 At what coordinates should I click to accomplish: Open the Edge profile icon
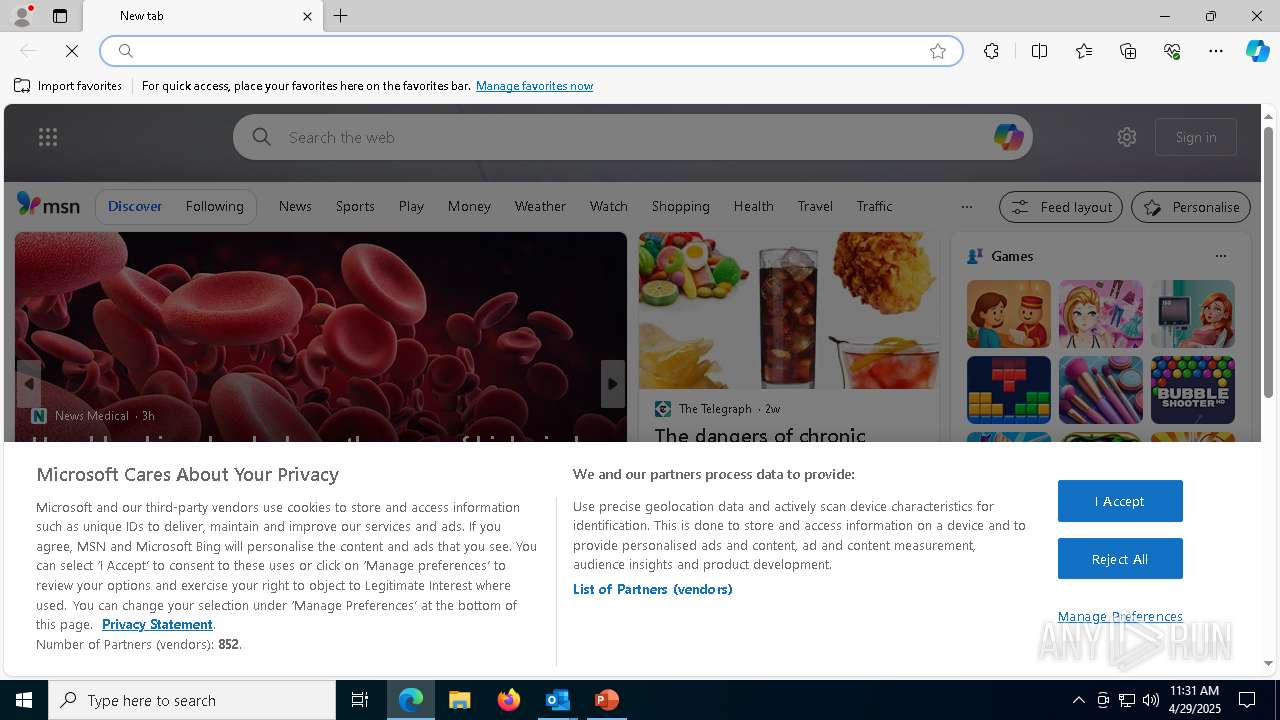pos(21,16)
